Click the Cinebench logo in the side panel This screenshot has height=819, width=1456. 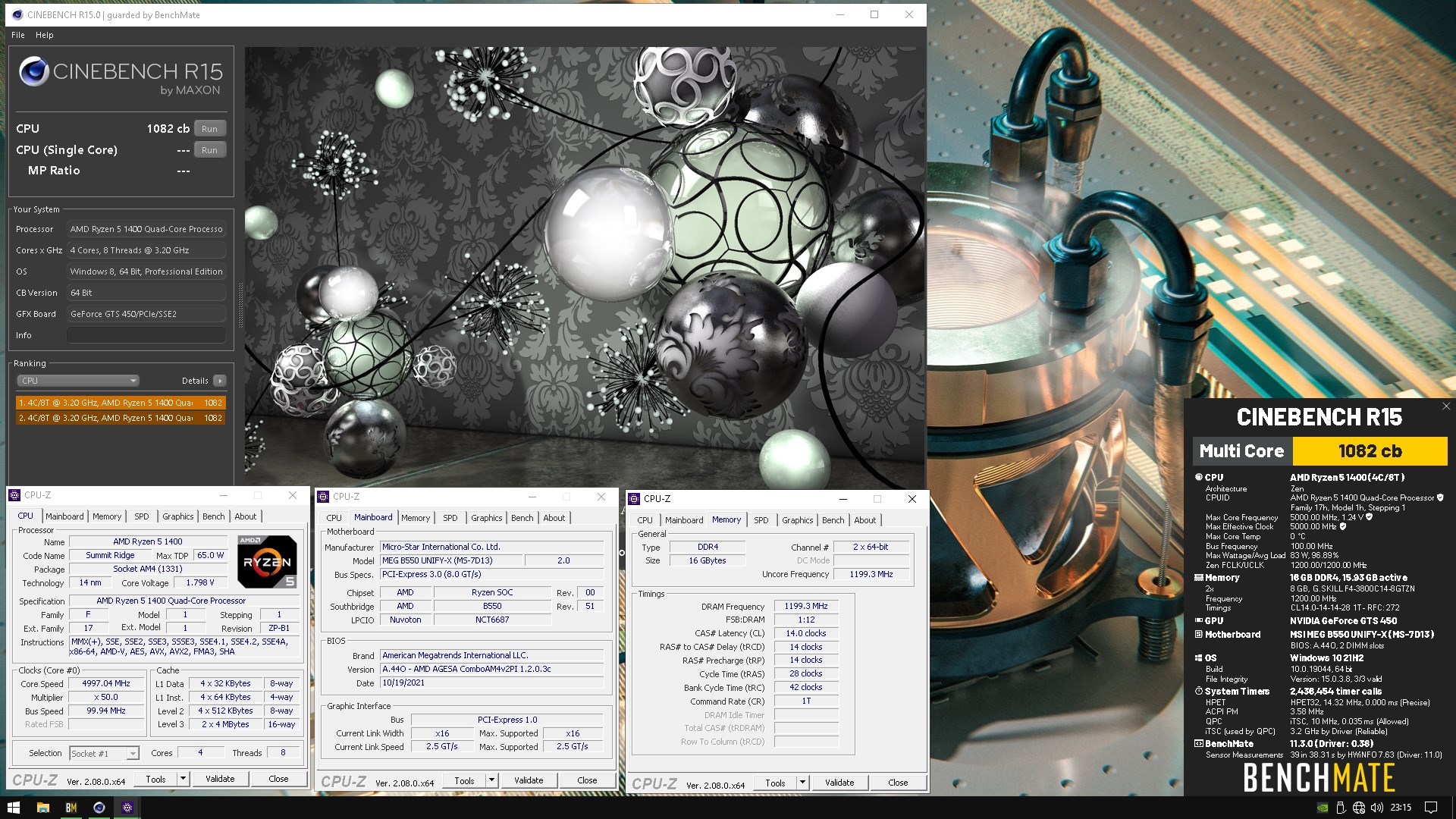coord(34,71)
